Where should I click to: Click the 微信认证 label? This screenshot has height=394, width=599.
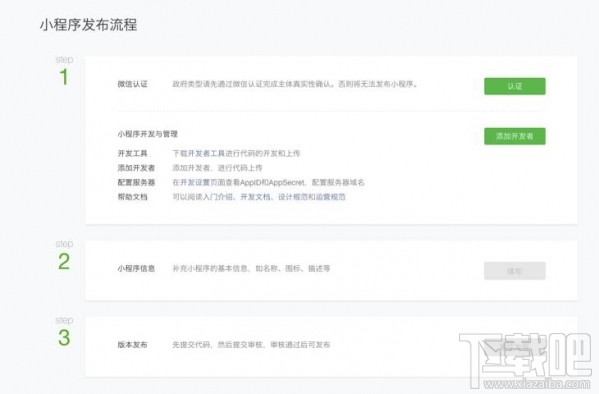132,84
